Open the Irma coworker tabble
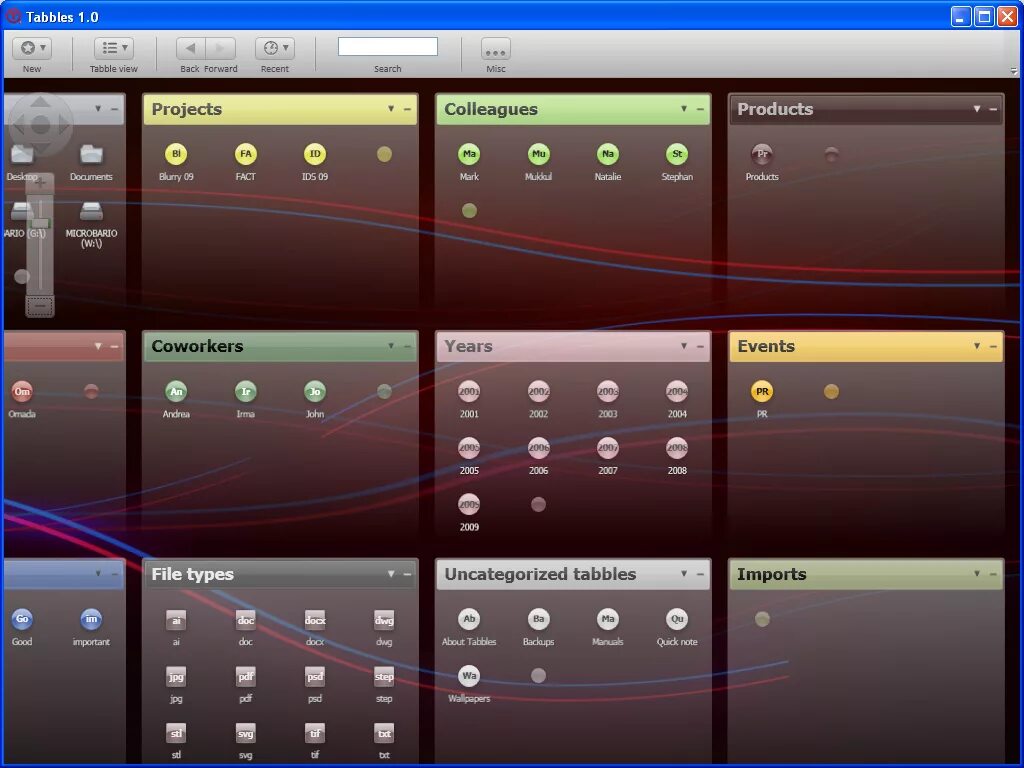The width and height of the screenshot is (1024, 768). coord(246,392)
